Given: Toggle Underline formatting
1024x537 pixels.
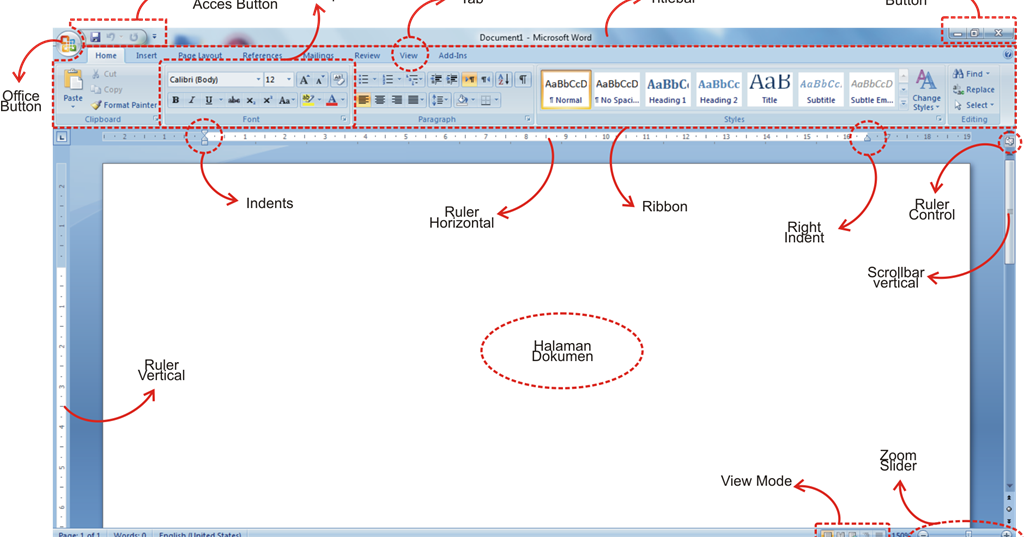Looking at the screenshot, I should (208, 100).
